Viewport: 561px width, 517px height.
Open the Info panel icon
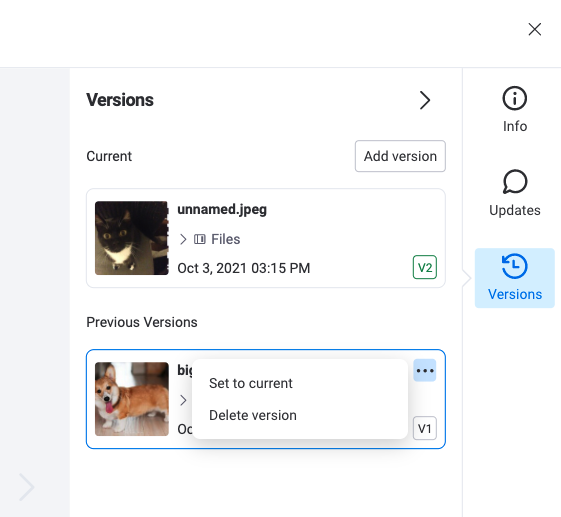[x=514, y=98]
